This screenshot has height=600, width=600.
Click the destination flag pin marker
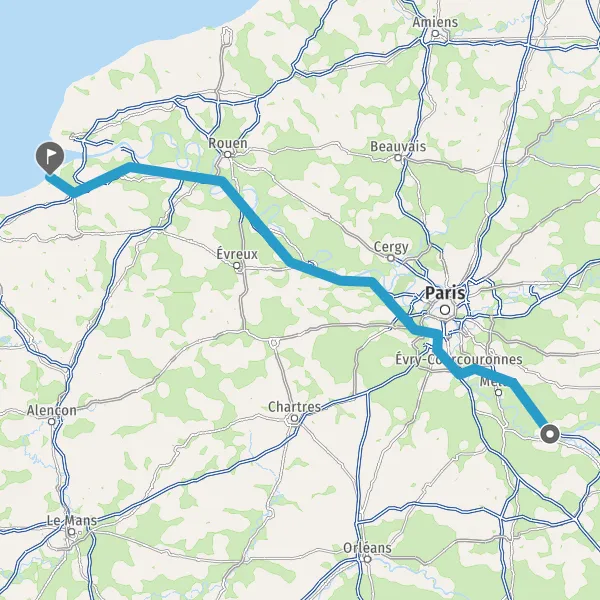(x=50, y=158)
